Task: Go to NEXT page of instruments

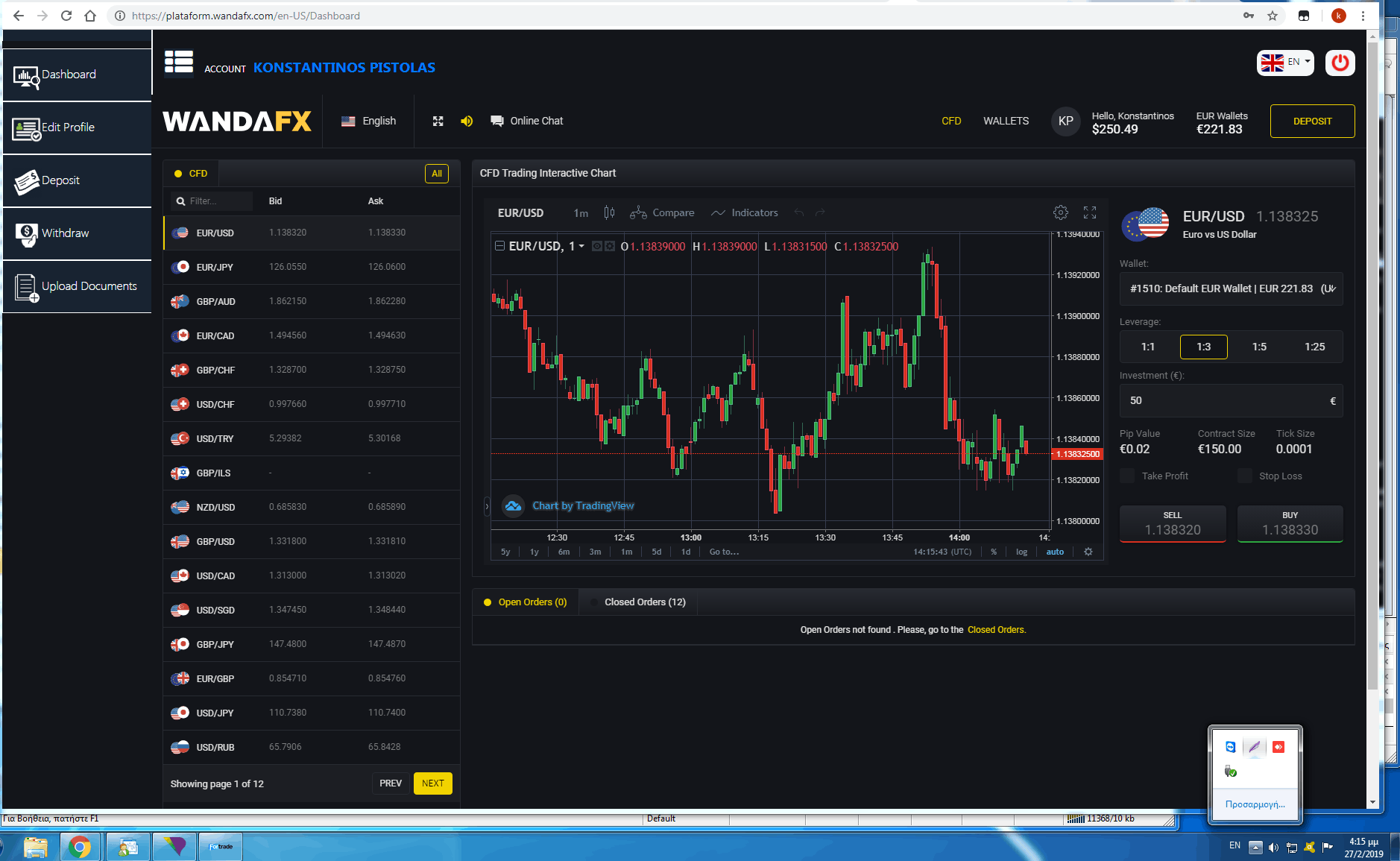Action: (432, 783)
